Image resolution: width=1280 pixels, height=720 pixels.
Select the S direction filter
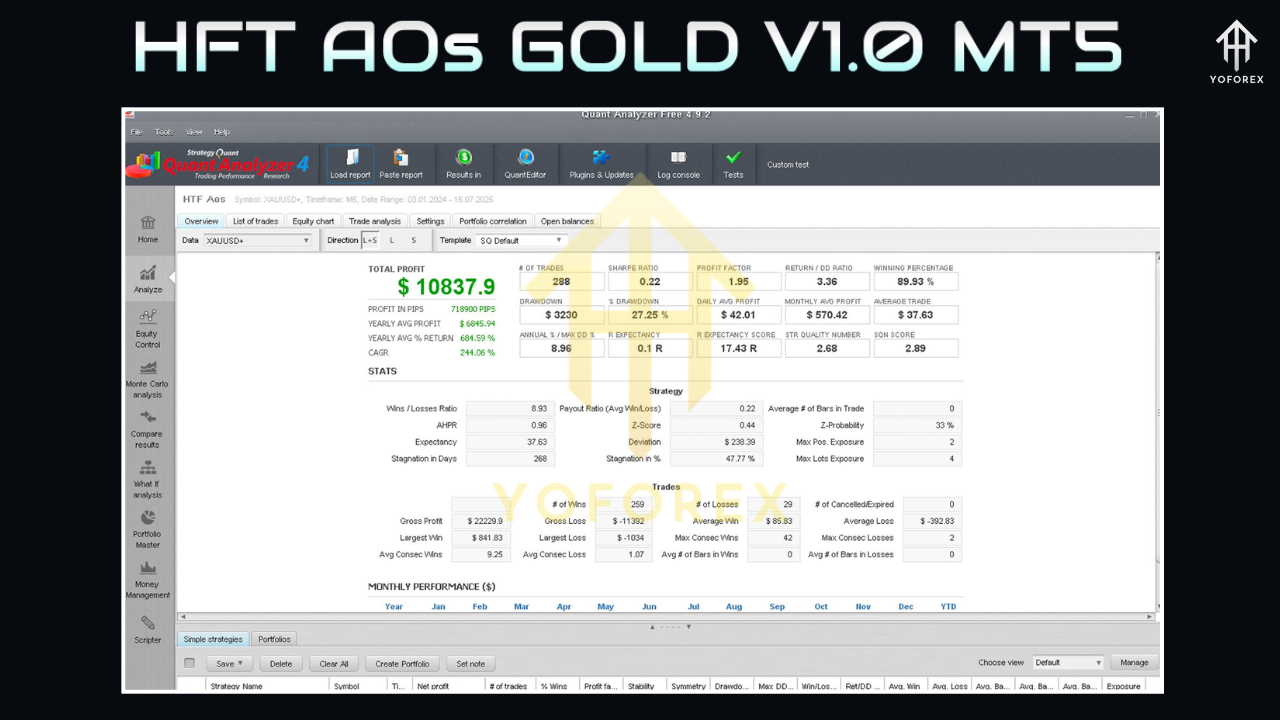[414, 240]
